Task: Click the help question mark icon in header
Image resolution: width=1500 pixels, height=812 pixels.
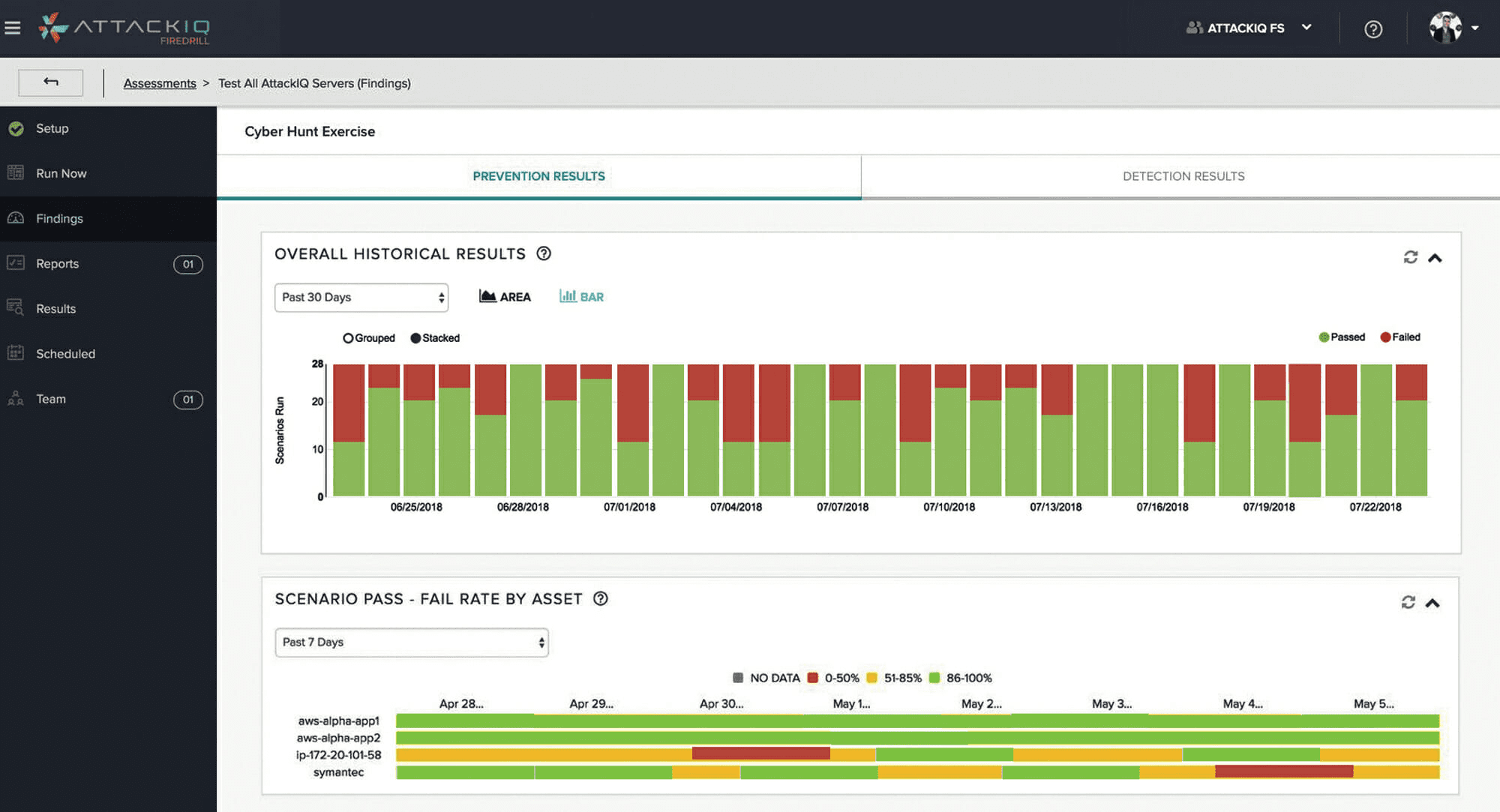Action: coord(1372,29)
